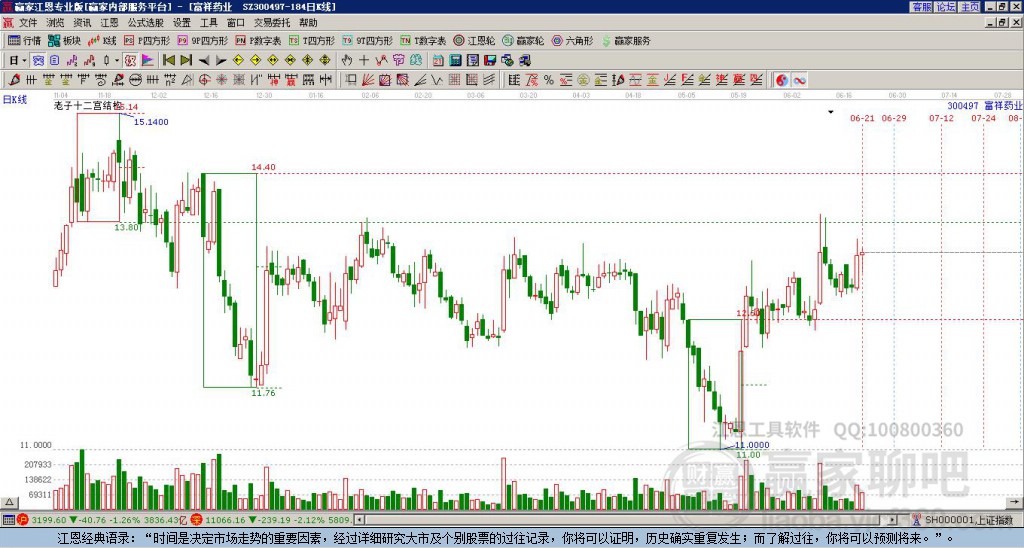The width and height of the screenshot is (1024, 548).
Task: Click the 论坛 button
Action: tap(946, 7)
